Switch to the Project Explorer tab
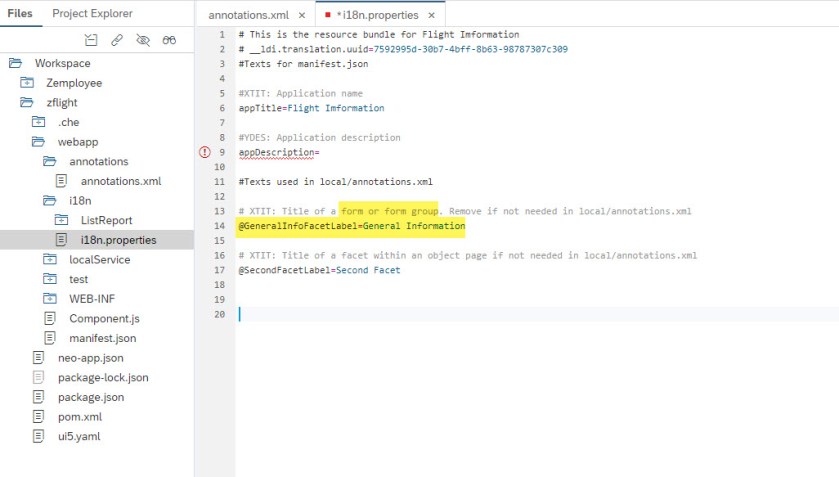 (92, 14)
